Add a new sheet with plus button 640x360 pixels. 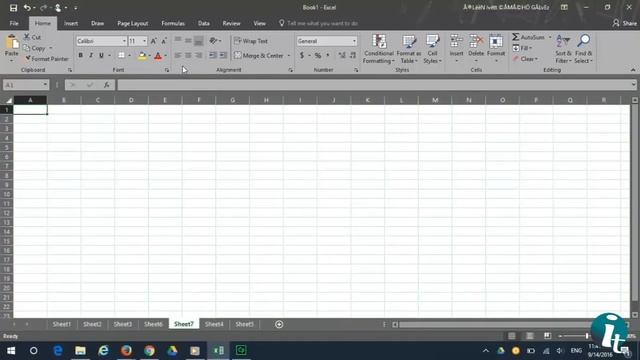[x=279, y=324]
